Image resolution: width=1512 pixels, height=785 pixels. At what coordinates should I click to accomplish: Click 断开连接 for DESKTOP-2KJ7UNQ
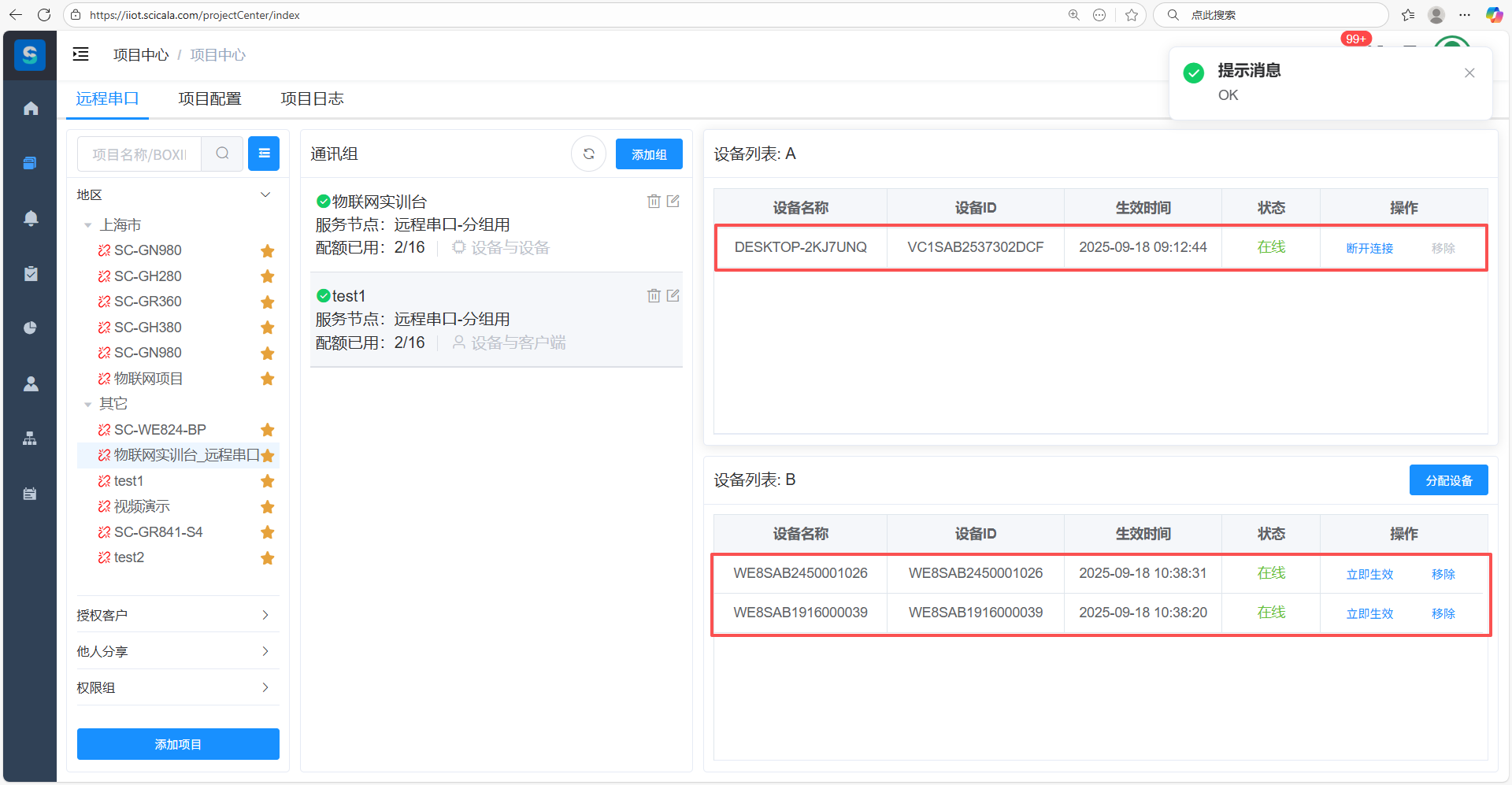[x=1369, y=248]
